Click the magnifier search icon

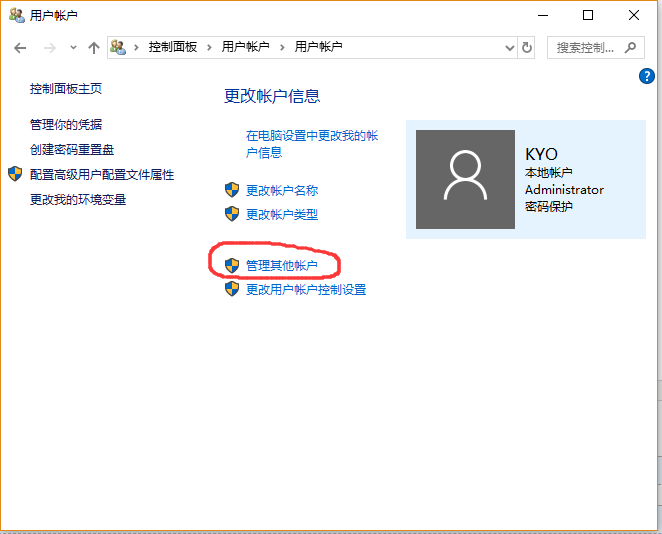(x=630, y=47)
